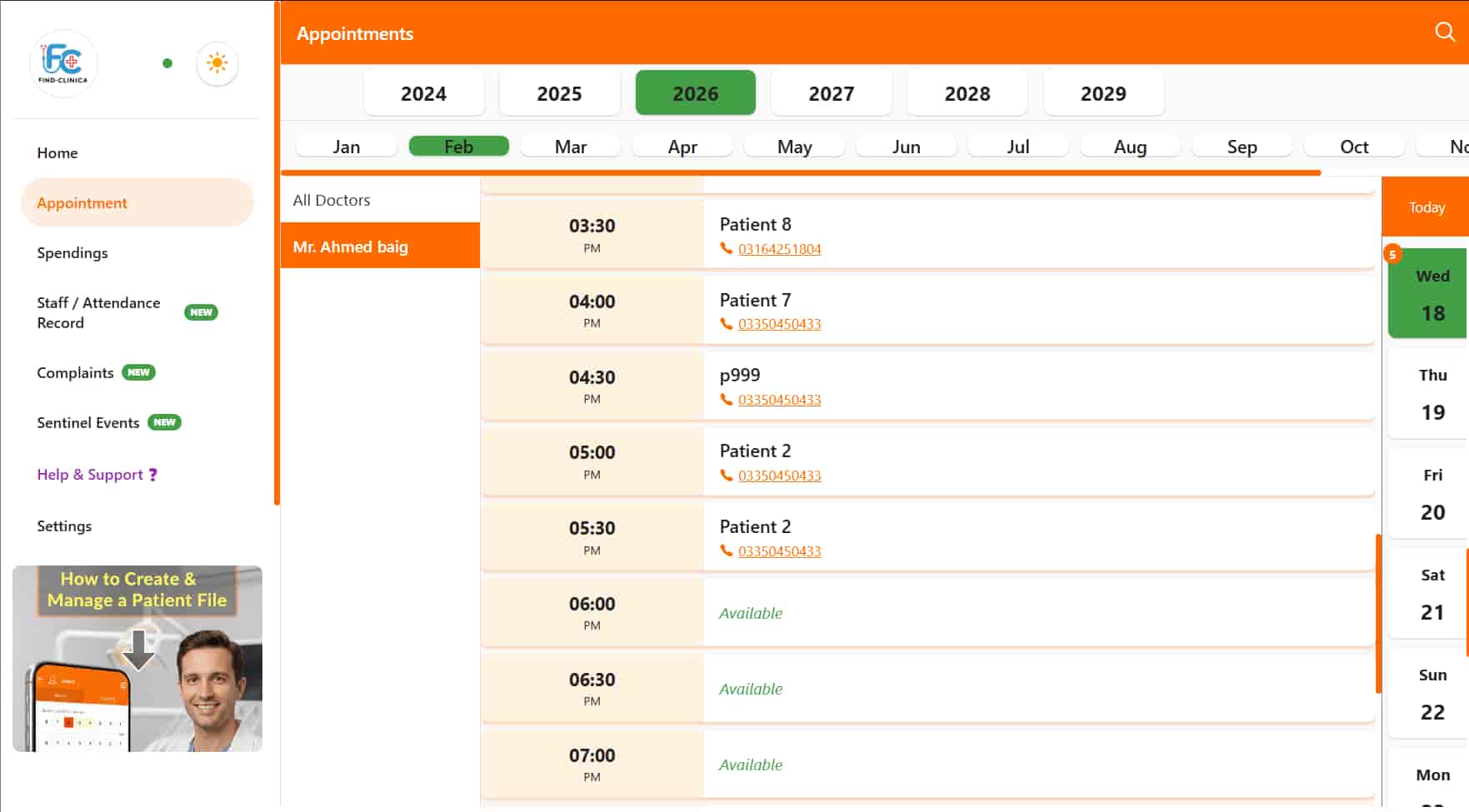
Task: Select the All Doctors filter
Action: [332, 200]
